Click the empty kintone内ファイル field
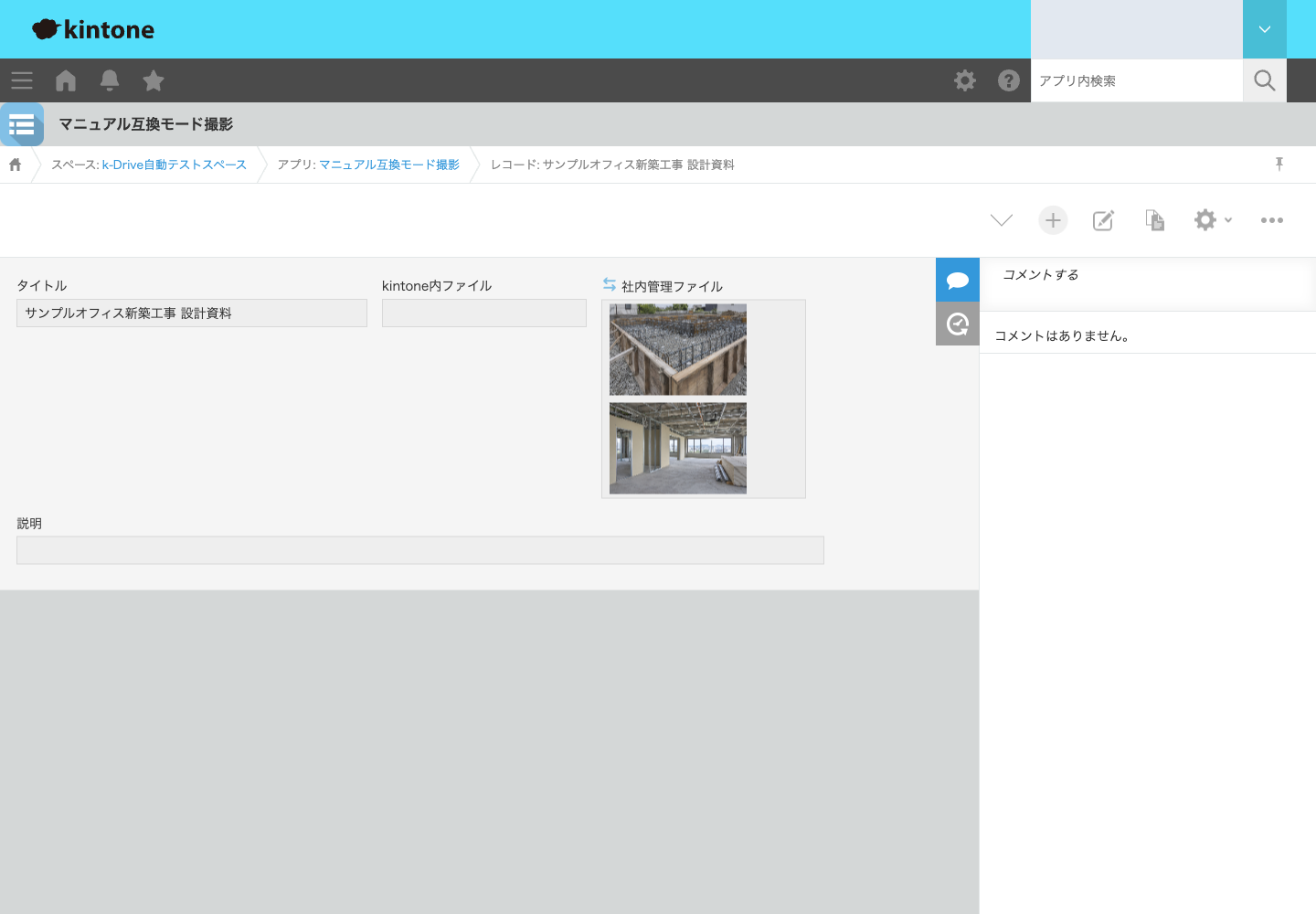1316x914 pixels. pyautogui.click(x=484, y=313)
